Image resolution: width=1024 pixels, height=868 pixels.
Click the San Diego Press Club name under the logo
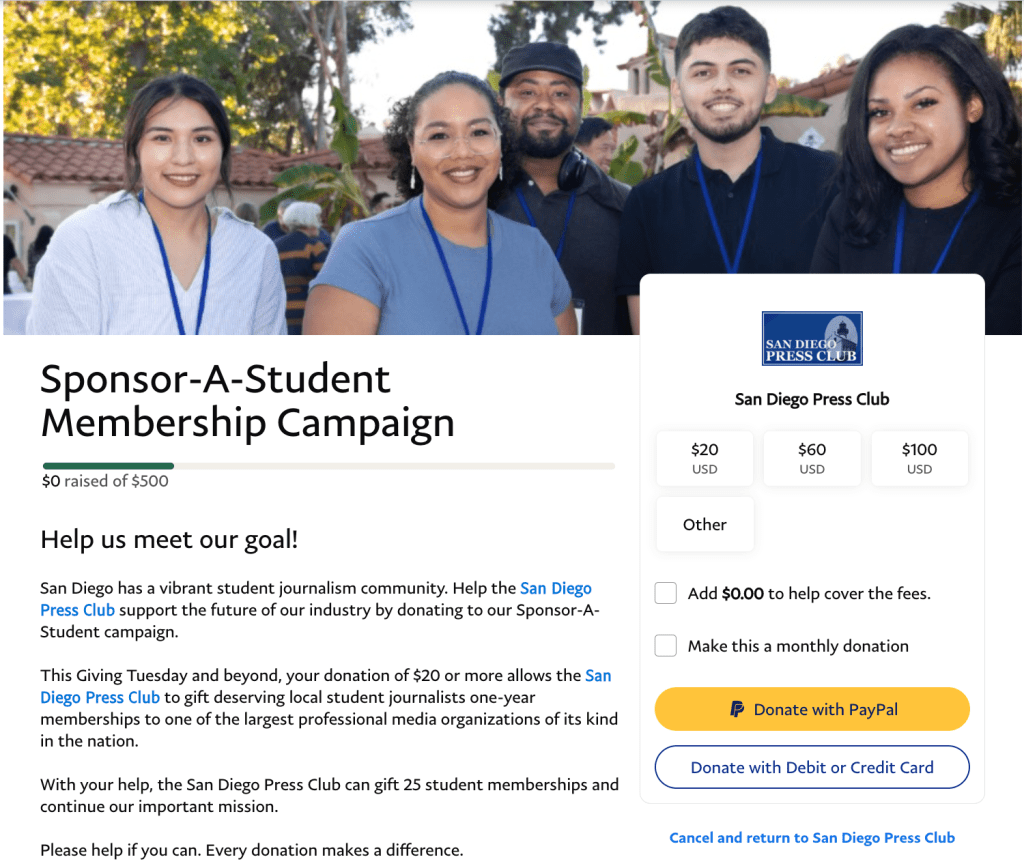[x=811, y=399]
